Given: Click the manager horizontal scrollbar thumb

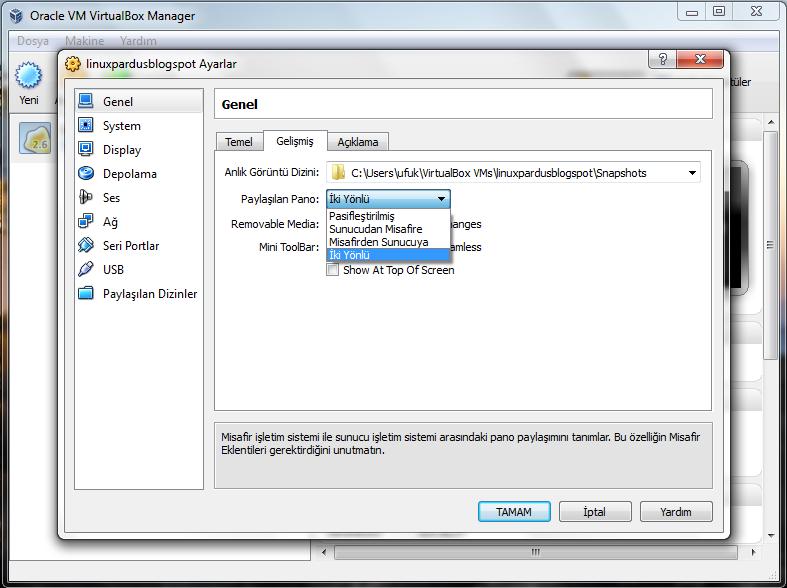Looking at the screenshot, I should coord(536,552).
